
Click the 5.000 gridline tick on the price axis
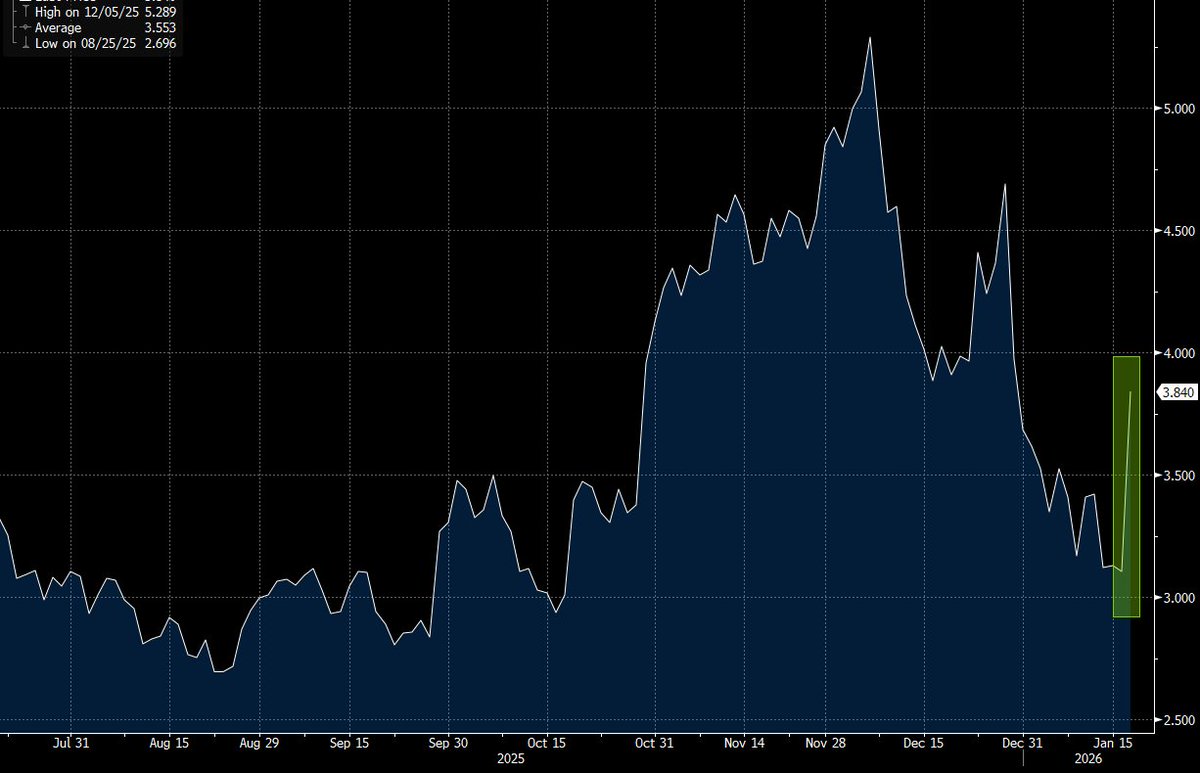click(1158, 107)
